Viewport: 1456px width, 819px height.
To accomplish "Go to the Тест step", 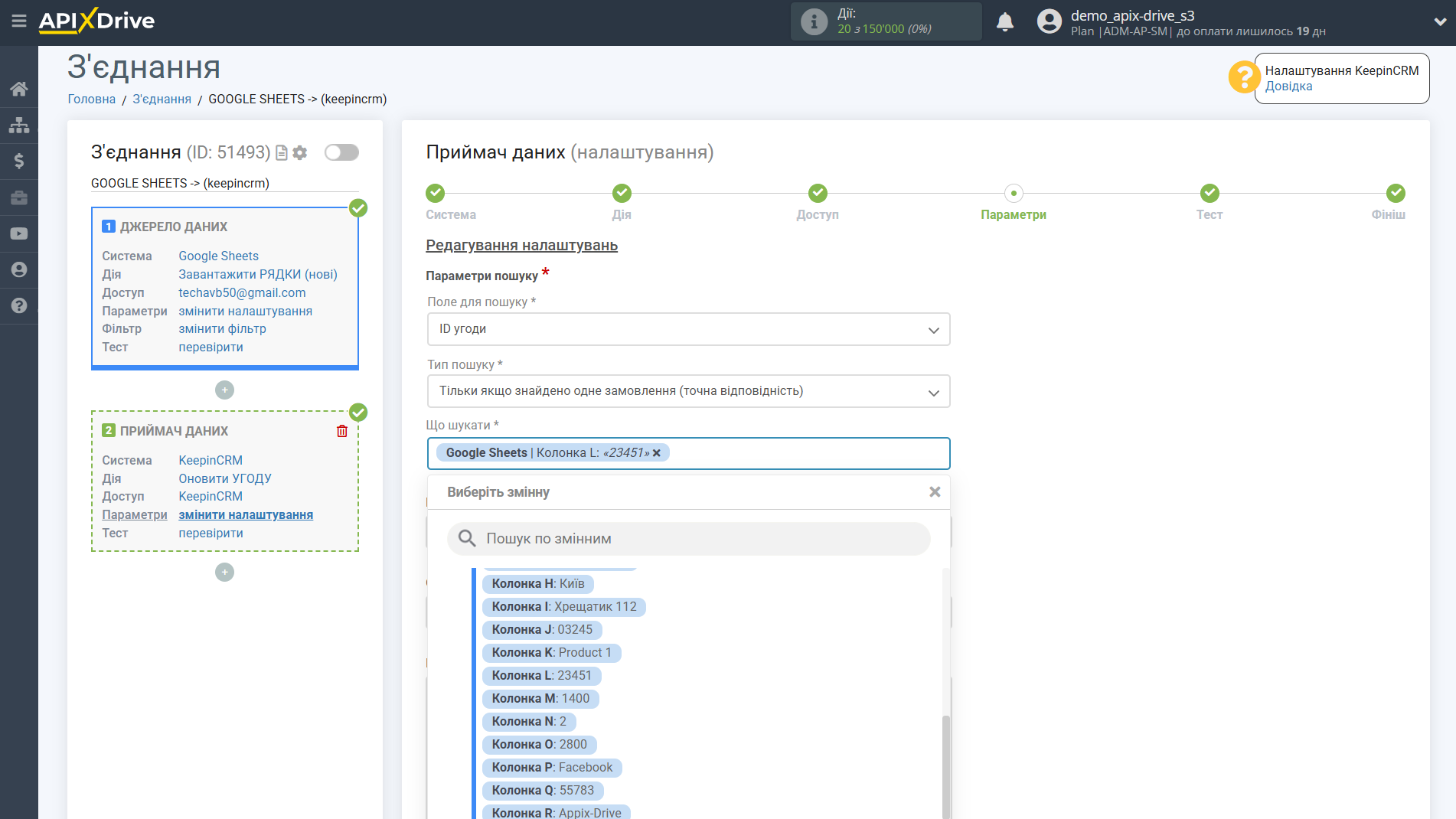I will coord(1210,193).
